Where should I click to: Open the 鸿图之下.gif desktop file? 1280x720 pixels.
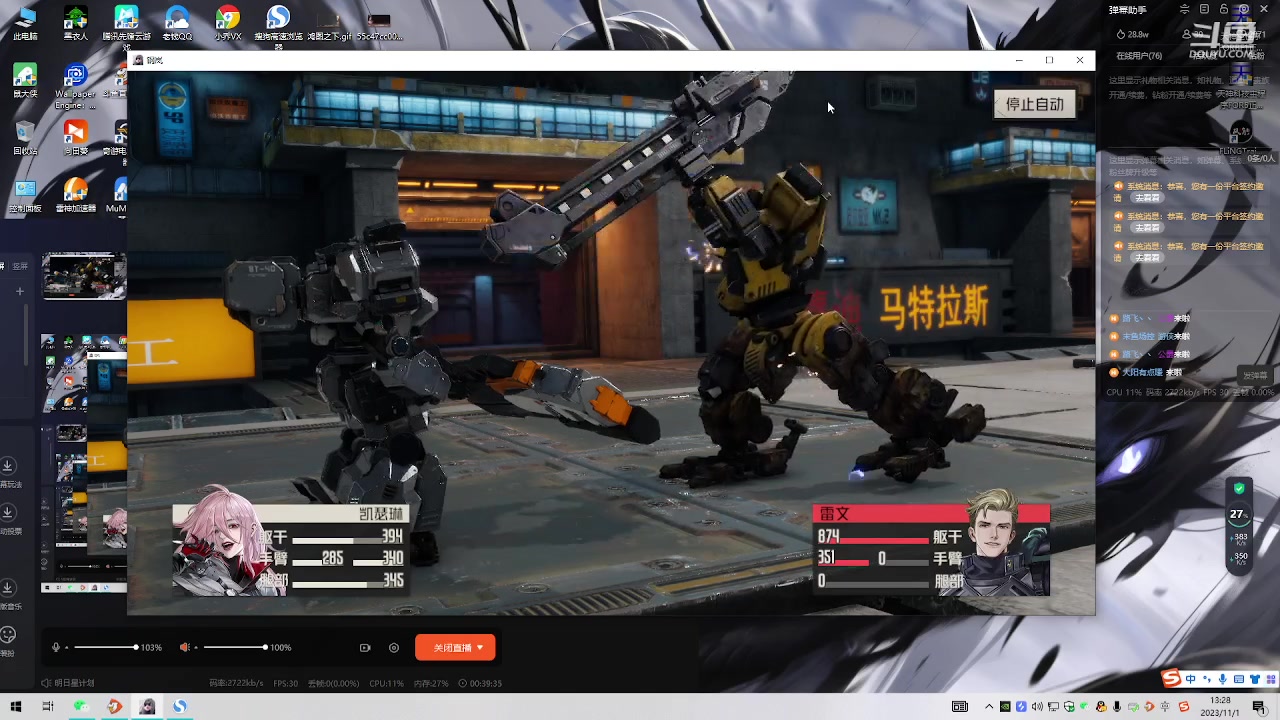[x=329, y=26]
